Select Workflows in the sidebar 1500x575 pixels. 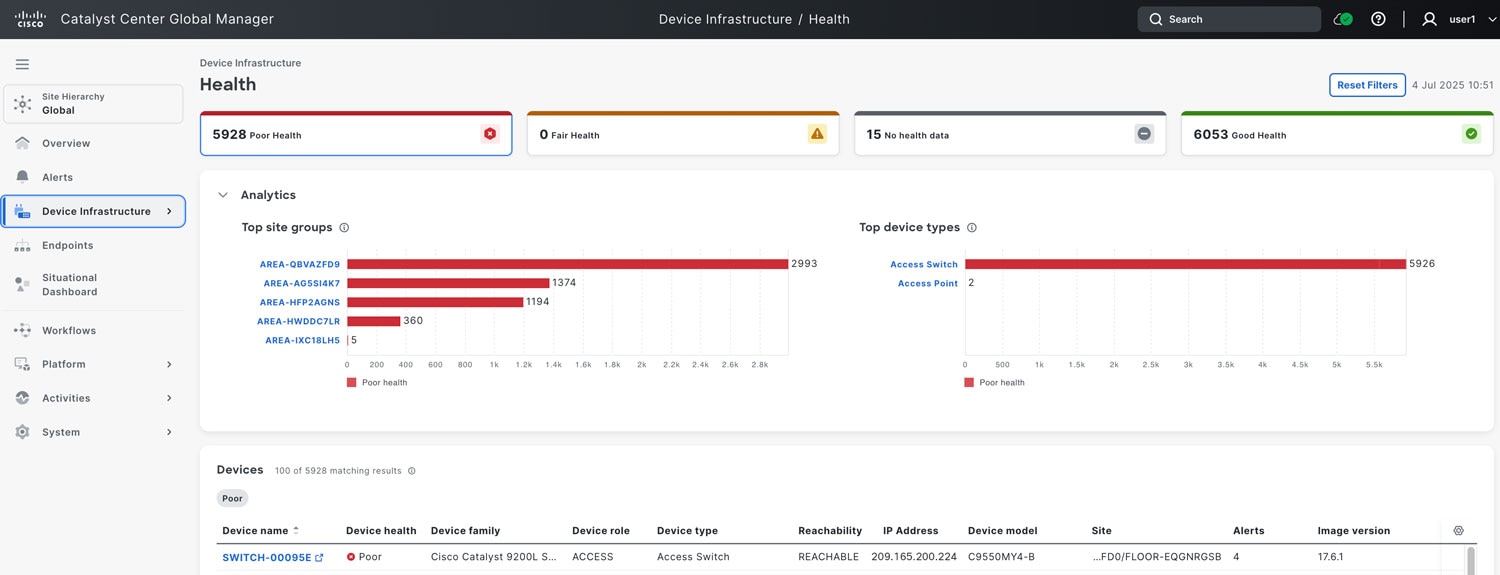[x=69, y=330]
